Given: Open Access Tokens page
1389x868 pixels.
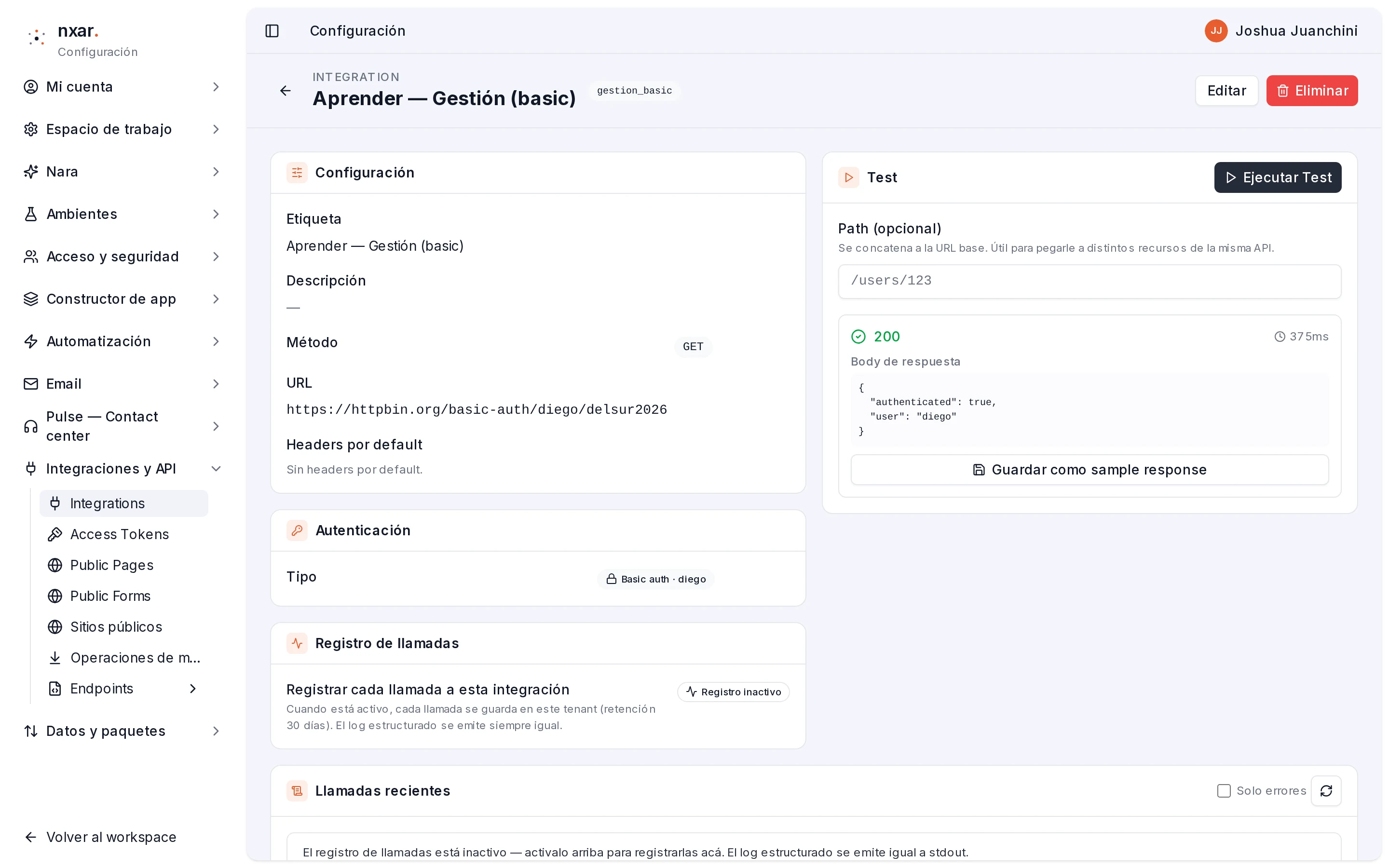Looking at the screenshot, I should 123,534.
